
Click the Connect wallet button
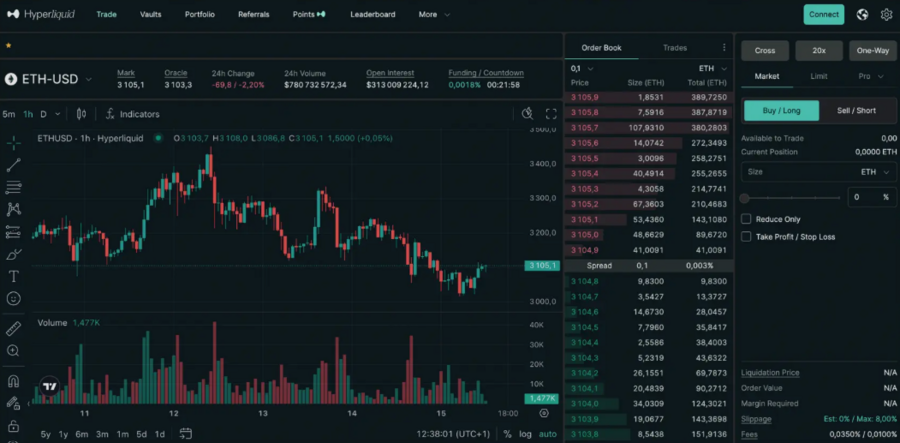pos(824,14)
